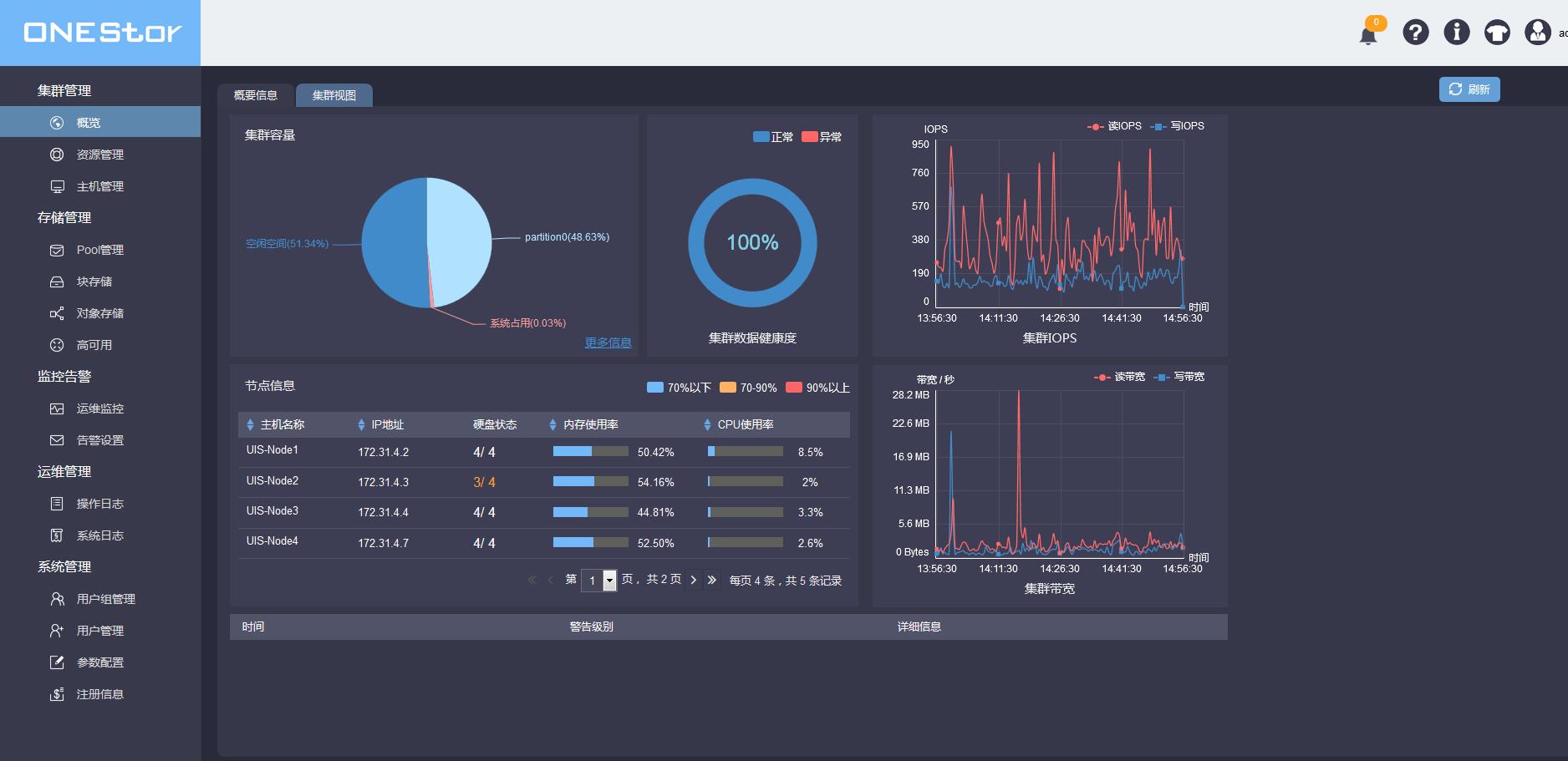1568x761 pixels.
Task: Open the help question mark icon
Action: tap(1416, 33)
